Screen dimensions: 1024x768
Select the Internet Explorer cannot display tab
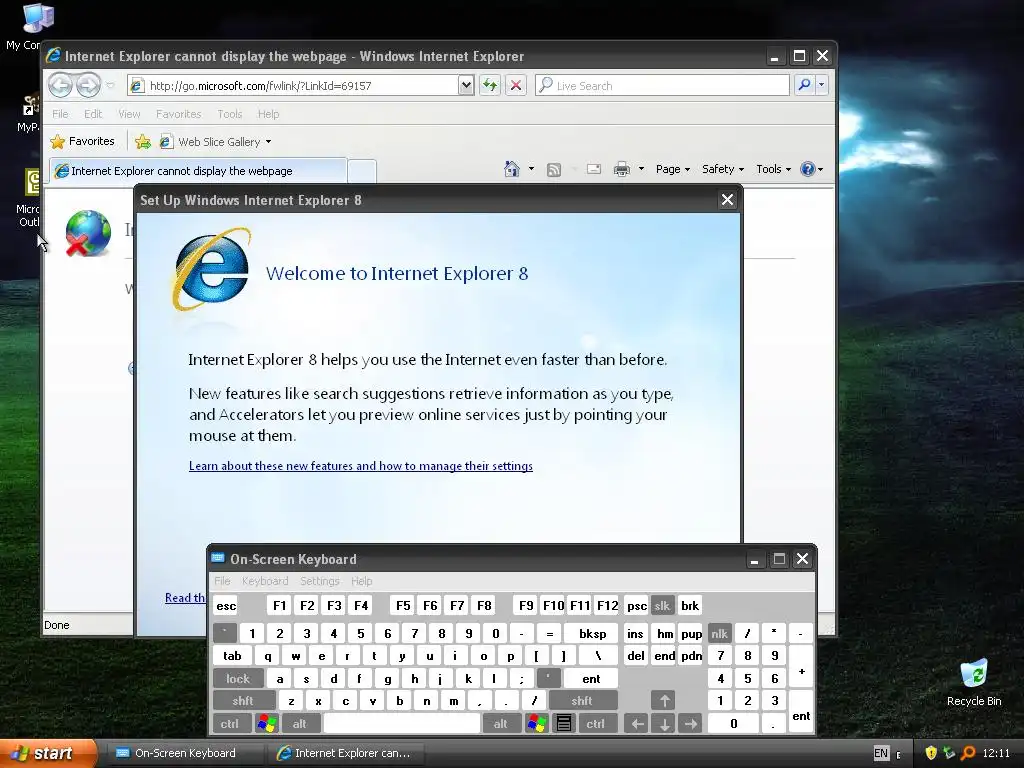(x=199, y=171)
